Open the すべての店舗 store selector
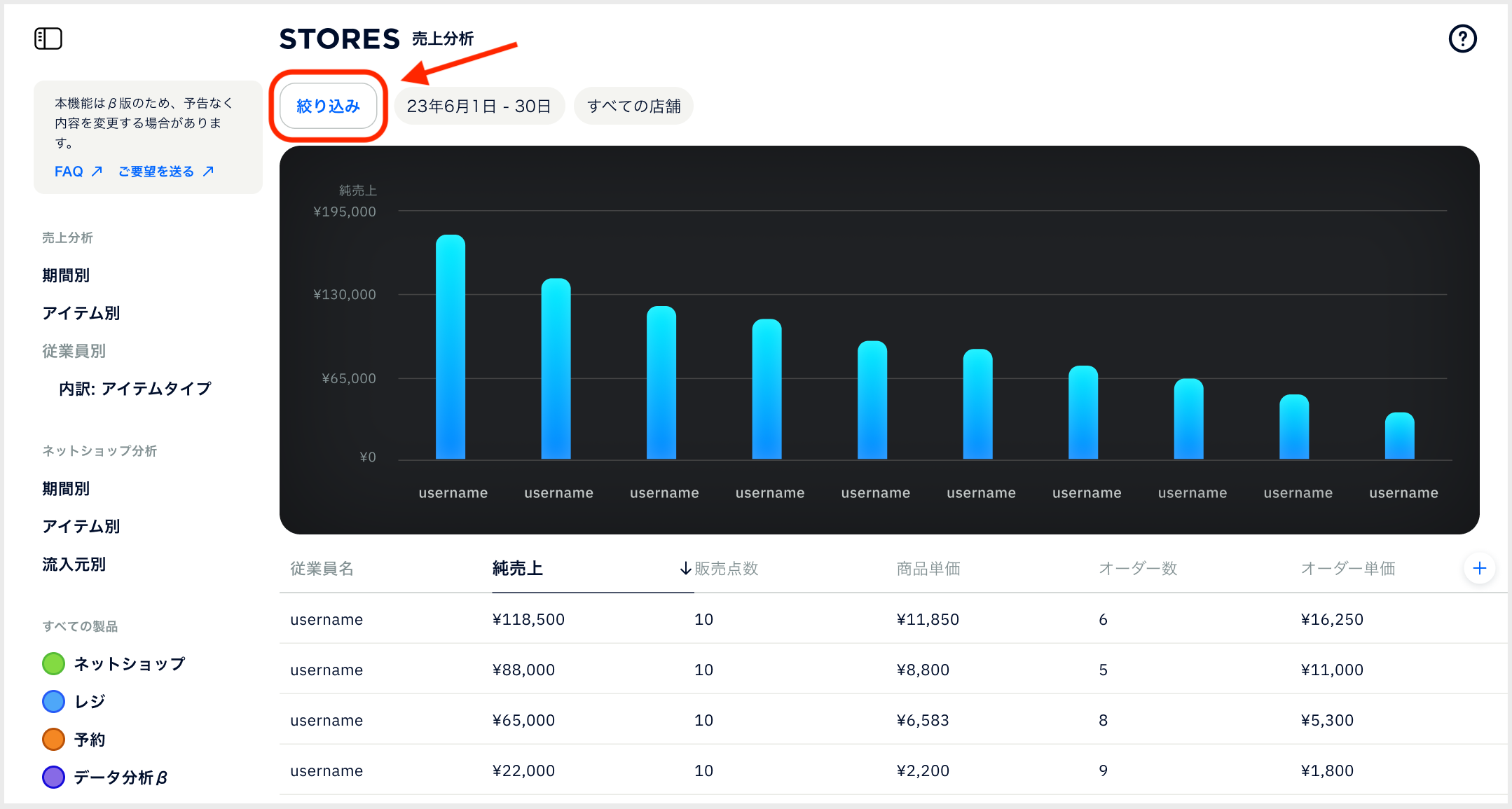 pos(634,106)
